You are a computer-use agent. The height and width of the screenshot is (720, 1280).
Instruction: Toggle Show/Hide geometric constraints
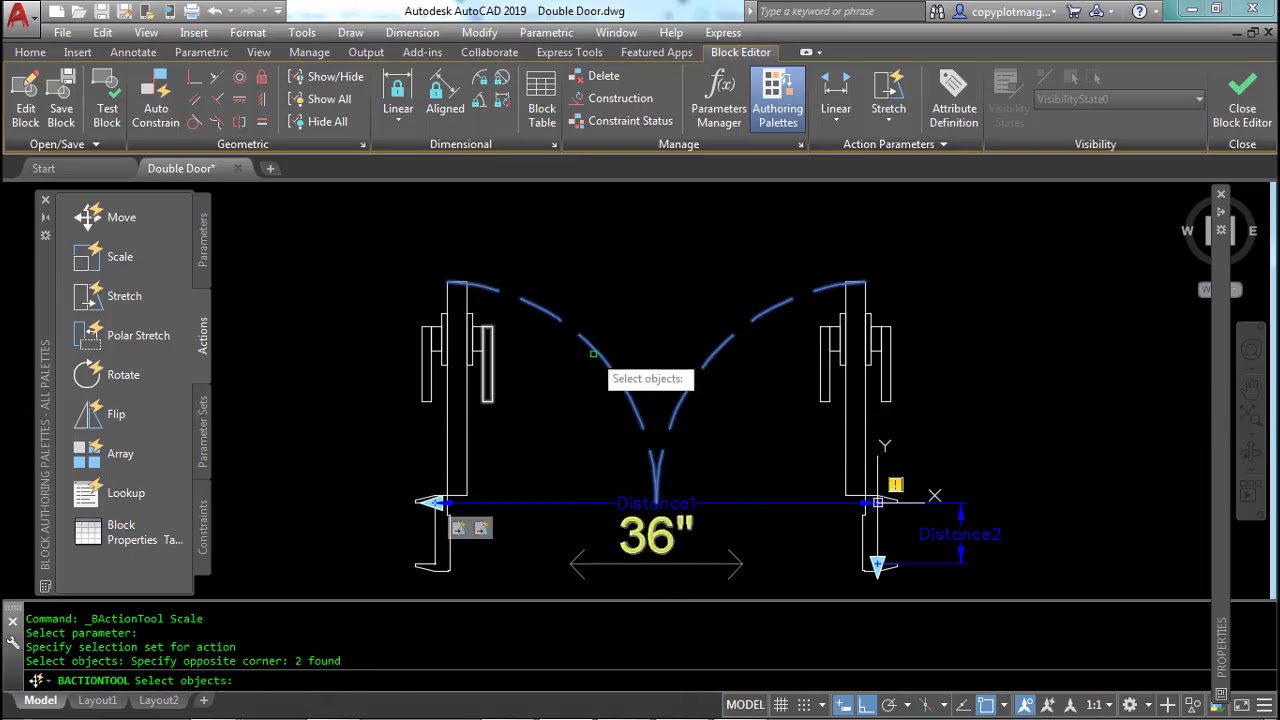[x=326, y=77]
